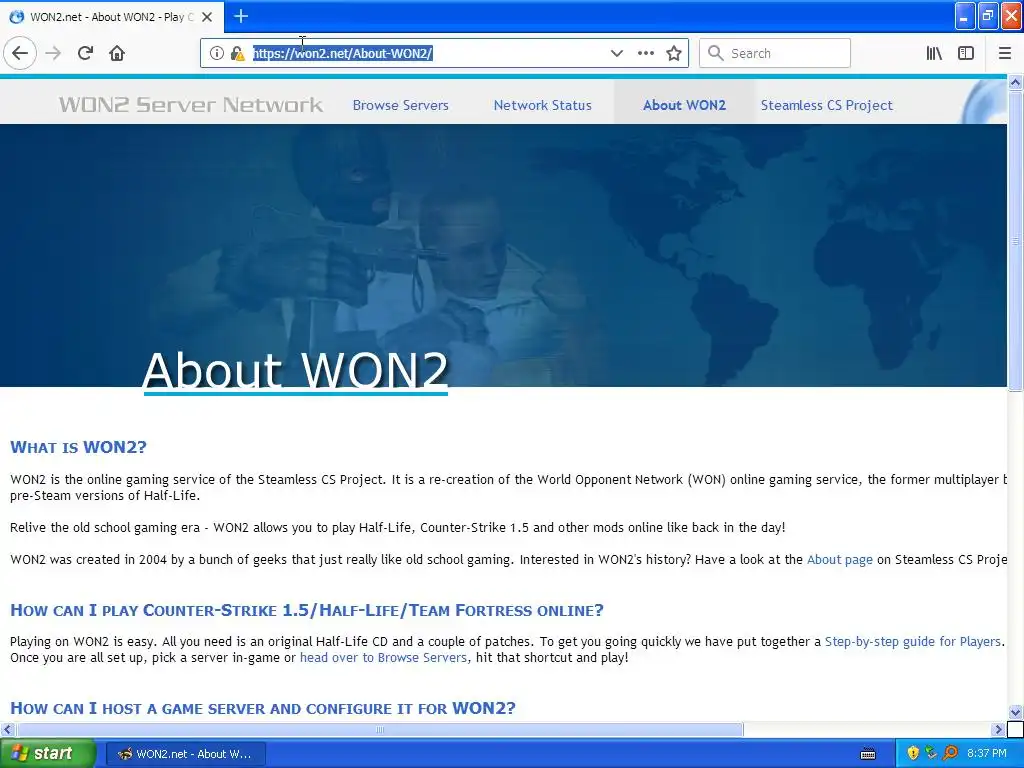Click the network connection tray icon
Screen dimensions: 1024x768
[x=931, y=754]
